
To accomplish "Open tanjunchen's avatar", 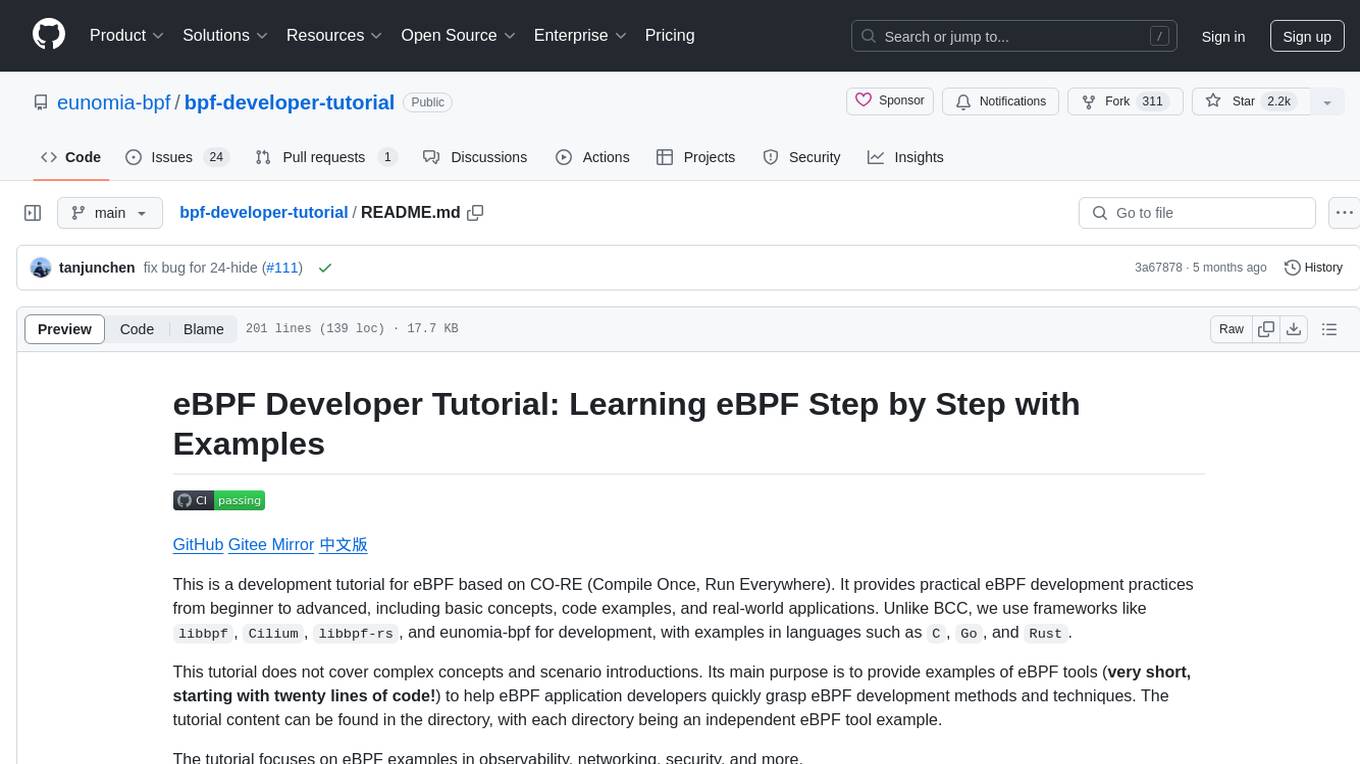I will tap(41, 268).
